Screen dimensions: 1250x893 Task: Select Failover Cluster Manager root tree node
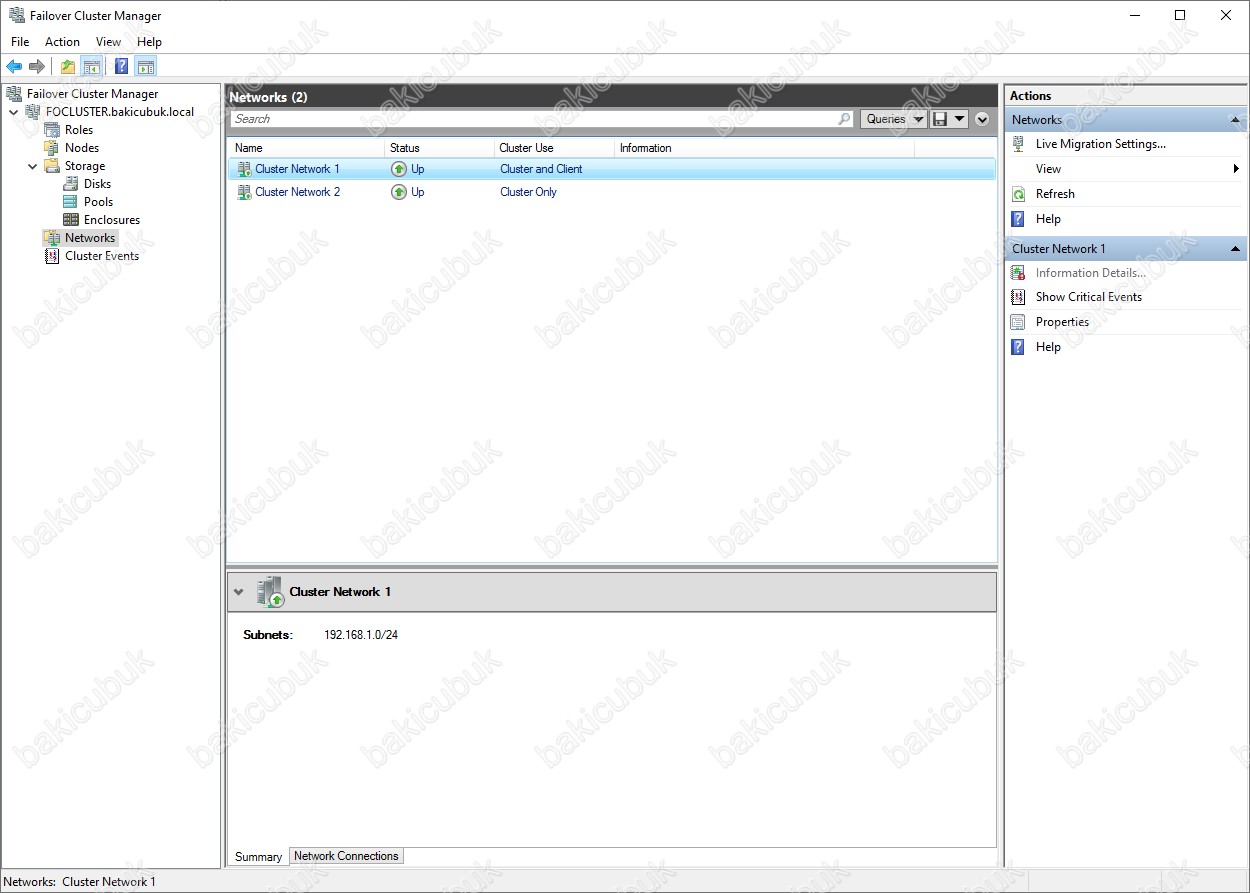coord(92,94)
